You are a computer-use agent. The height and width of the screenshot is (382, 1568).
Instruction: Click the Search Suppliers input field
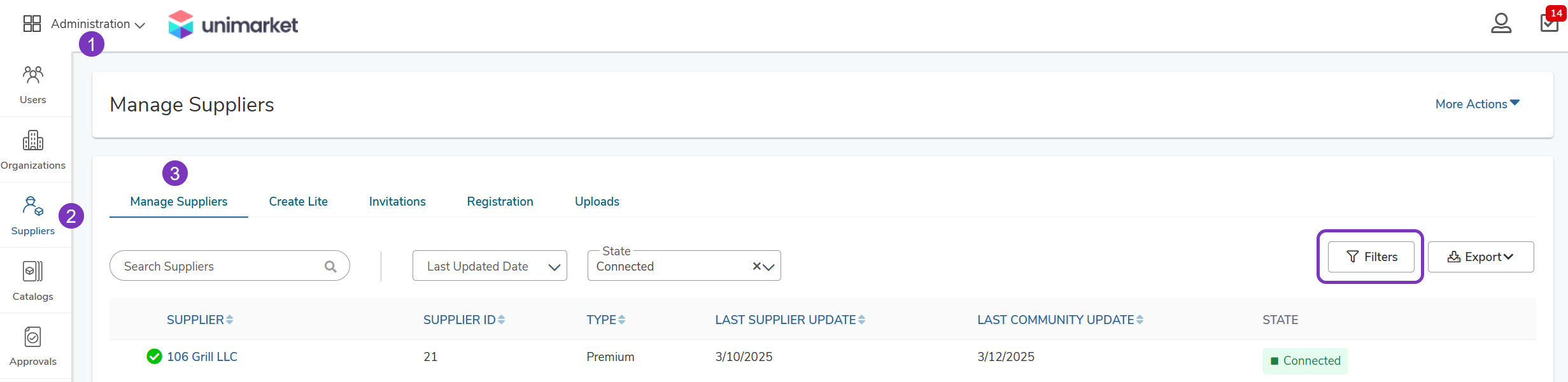[x=229, y=266]
